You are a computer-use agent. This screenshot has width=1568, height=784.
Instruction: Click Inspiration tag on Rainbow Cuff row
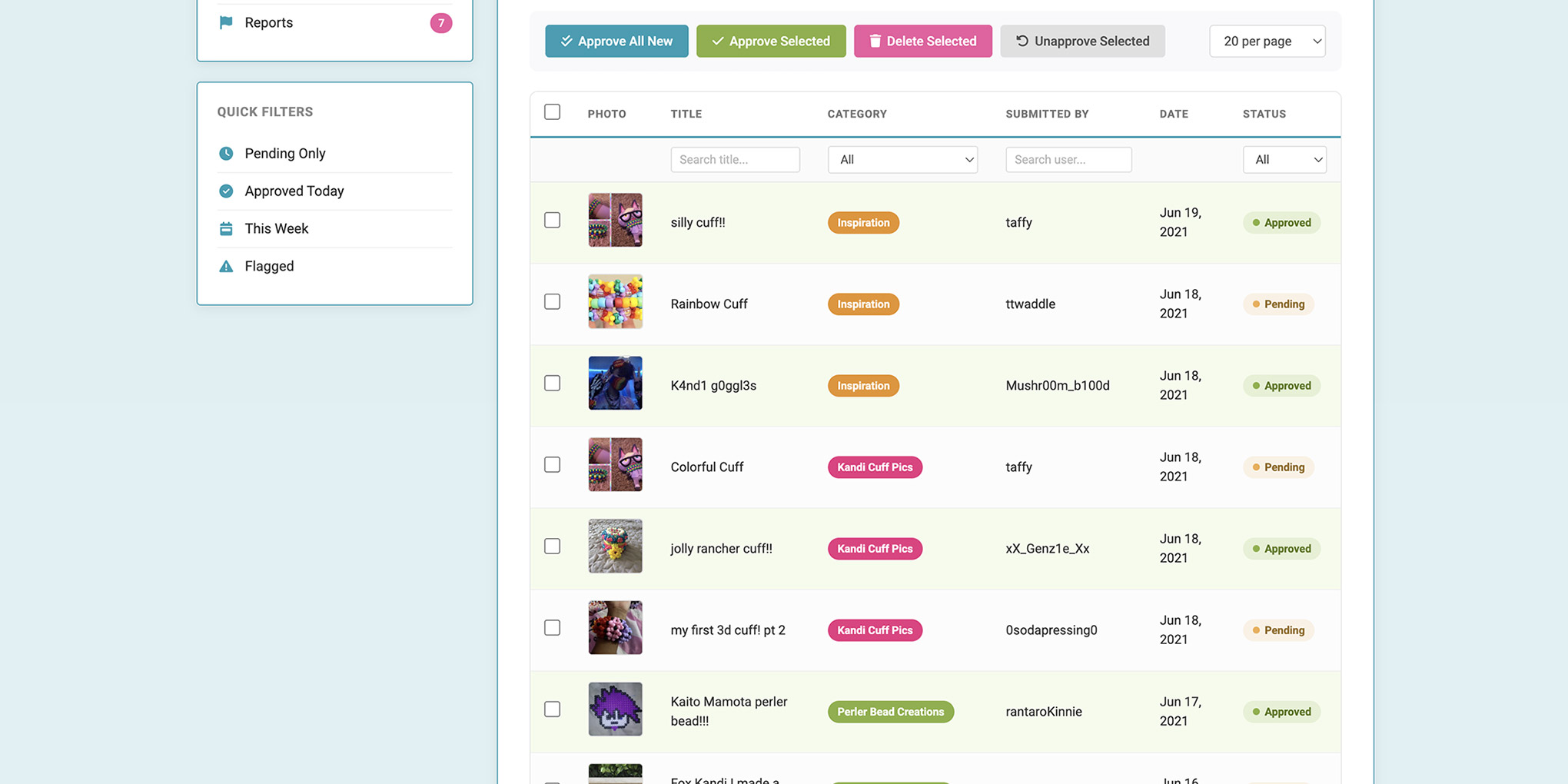[x=863, y=304]
